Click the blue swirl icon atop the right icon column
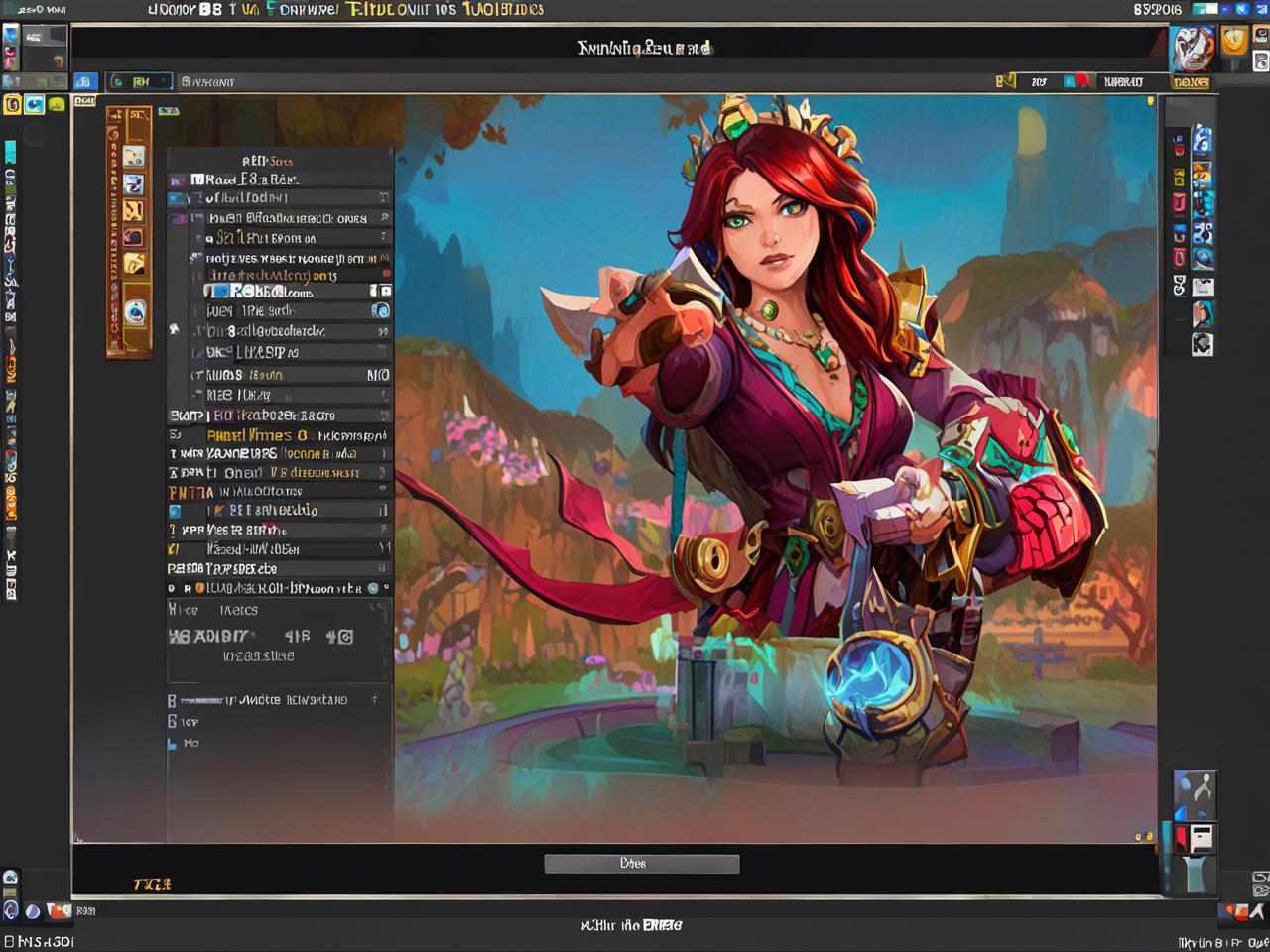The width and height of the screenshot is (1270, 952). (x=1202, y=139)
